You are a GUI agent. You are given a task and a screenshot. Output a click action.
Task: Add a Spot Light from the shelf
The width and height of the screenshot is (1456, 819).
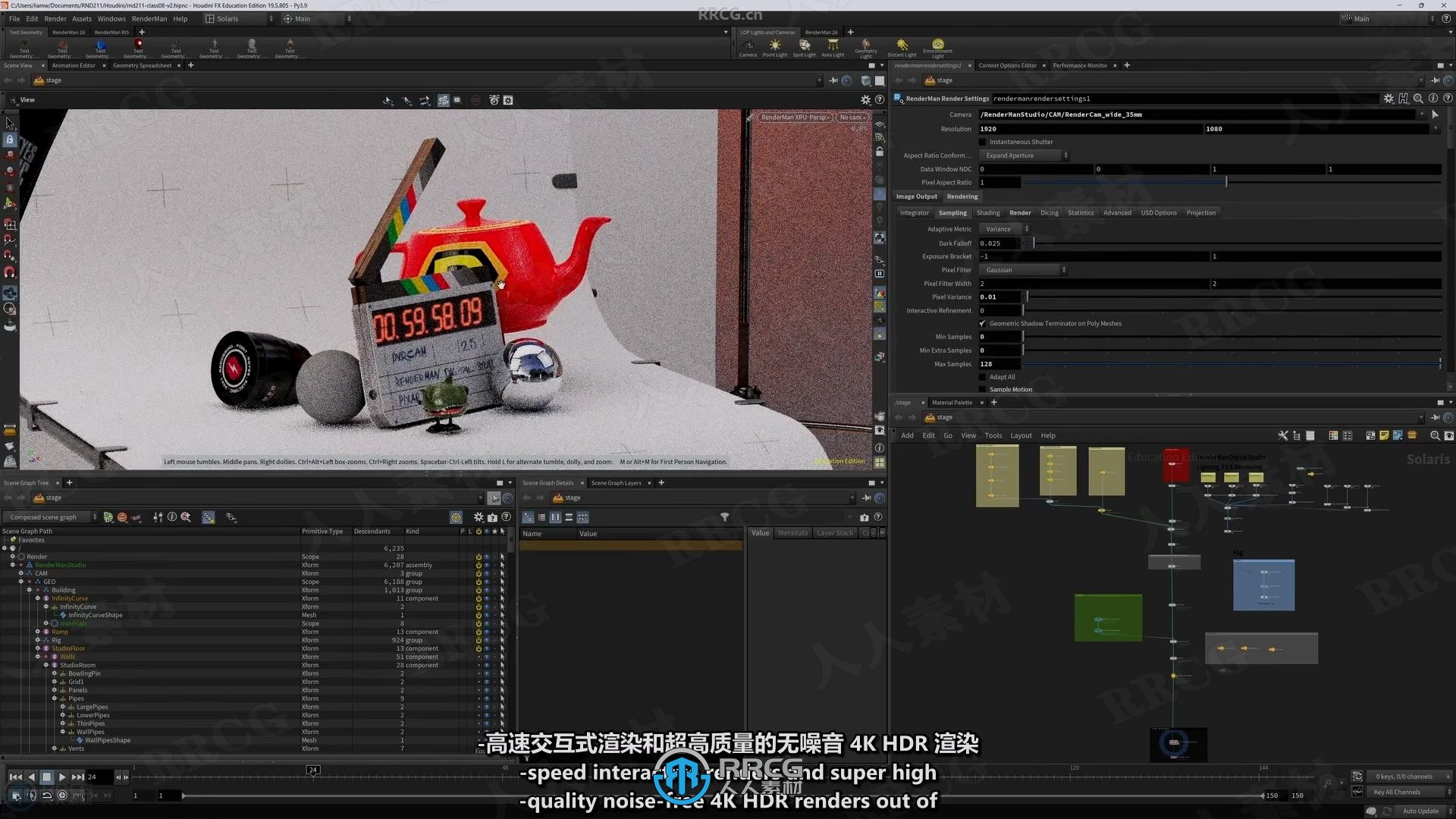click(x=804, y=48)
